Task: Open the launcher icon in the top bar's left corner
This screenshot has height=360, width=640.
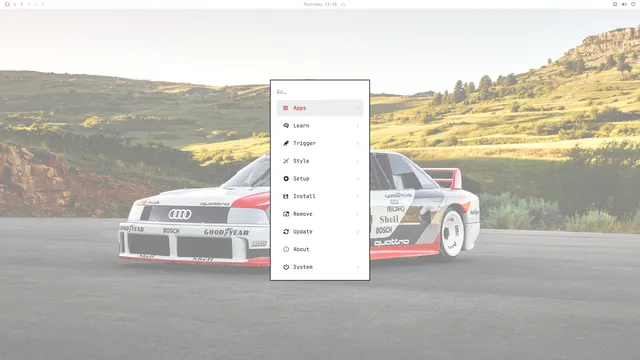Action: tap(7, 4)
